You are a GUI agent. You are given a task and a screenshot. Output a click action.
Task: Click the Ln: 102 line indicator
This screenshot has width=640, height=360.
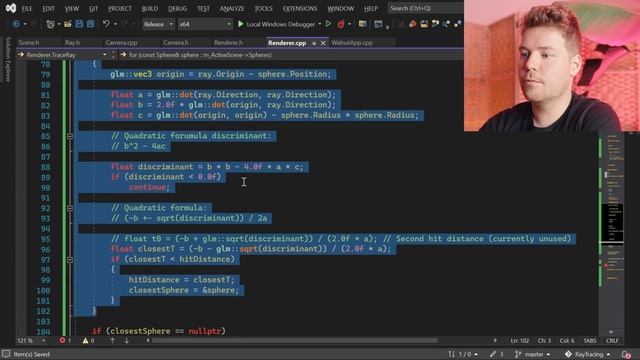pos(520,340)
